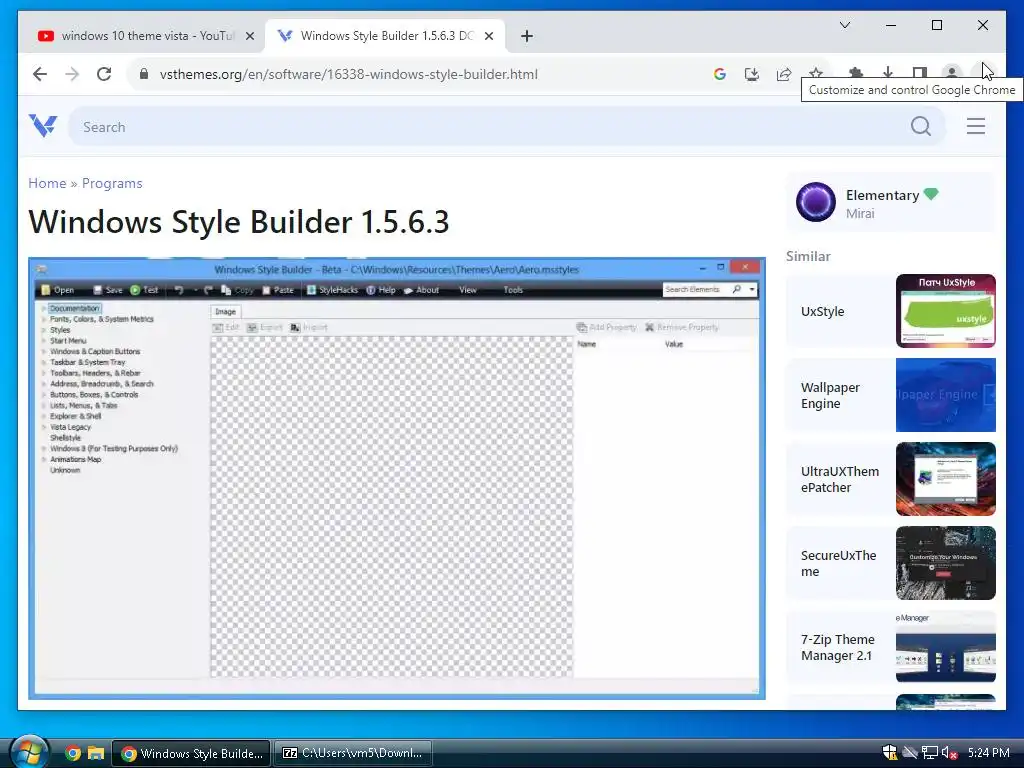Click the Windows security shield tray icon
Image resolution: width=1024 pixels, height=768 pixels.
(889, 752)
